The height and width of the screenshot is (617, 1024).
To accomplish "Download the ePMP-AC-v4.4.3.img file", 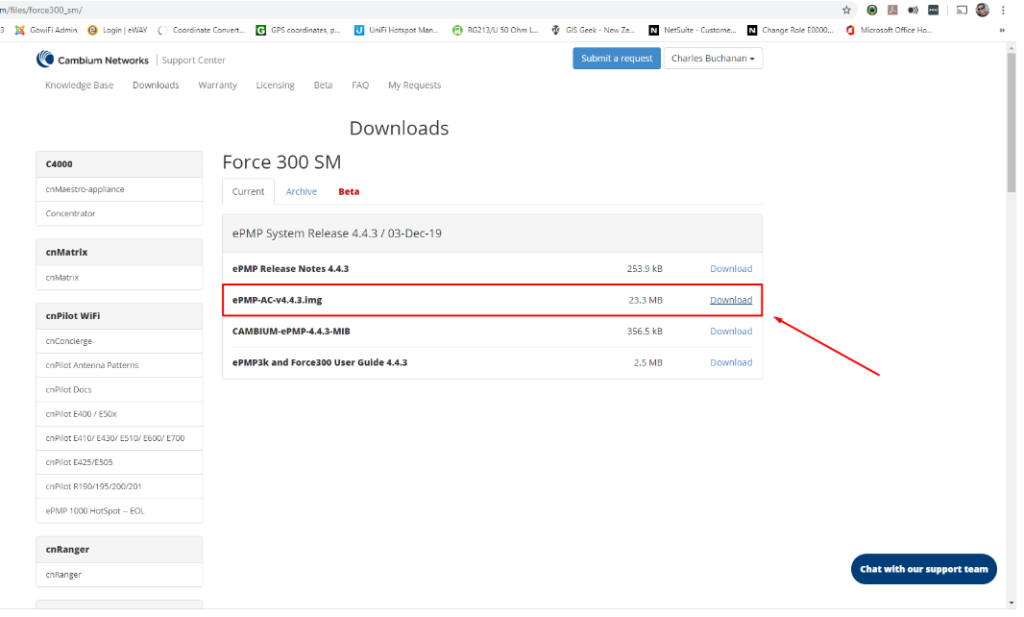I will (x=730, y=300).
